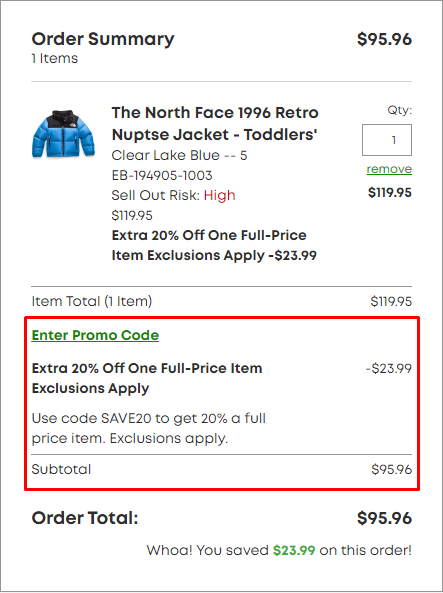
Task: Select the Order Summary heading
Action: tap(103, 39)
